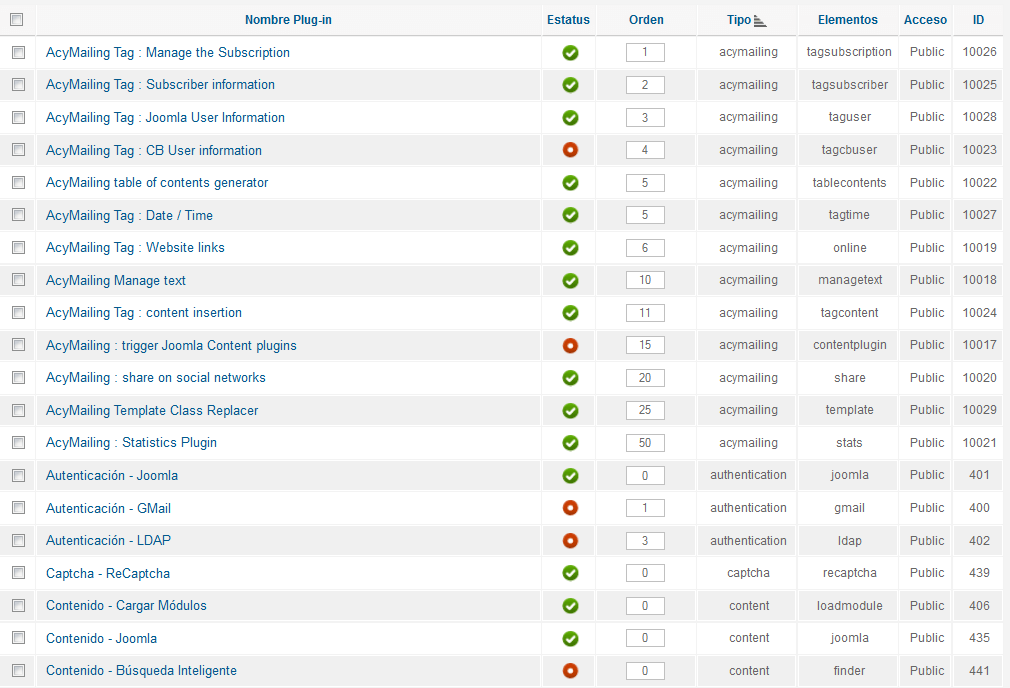
Task: Tick the Captcha - ReCaptcha row checkbox
Action: pos(19,573)
